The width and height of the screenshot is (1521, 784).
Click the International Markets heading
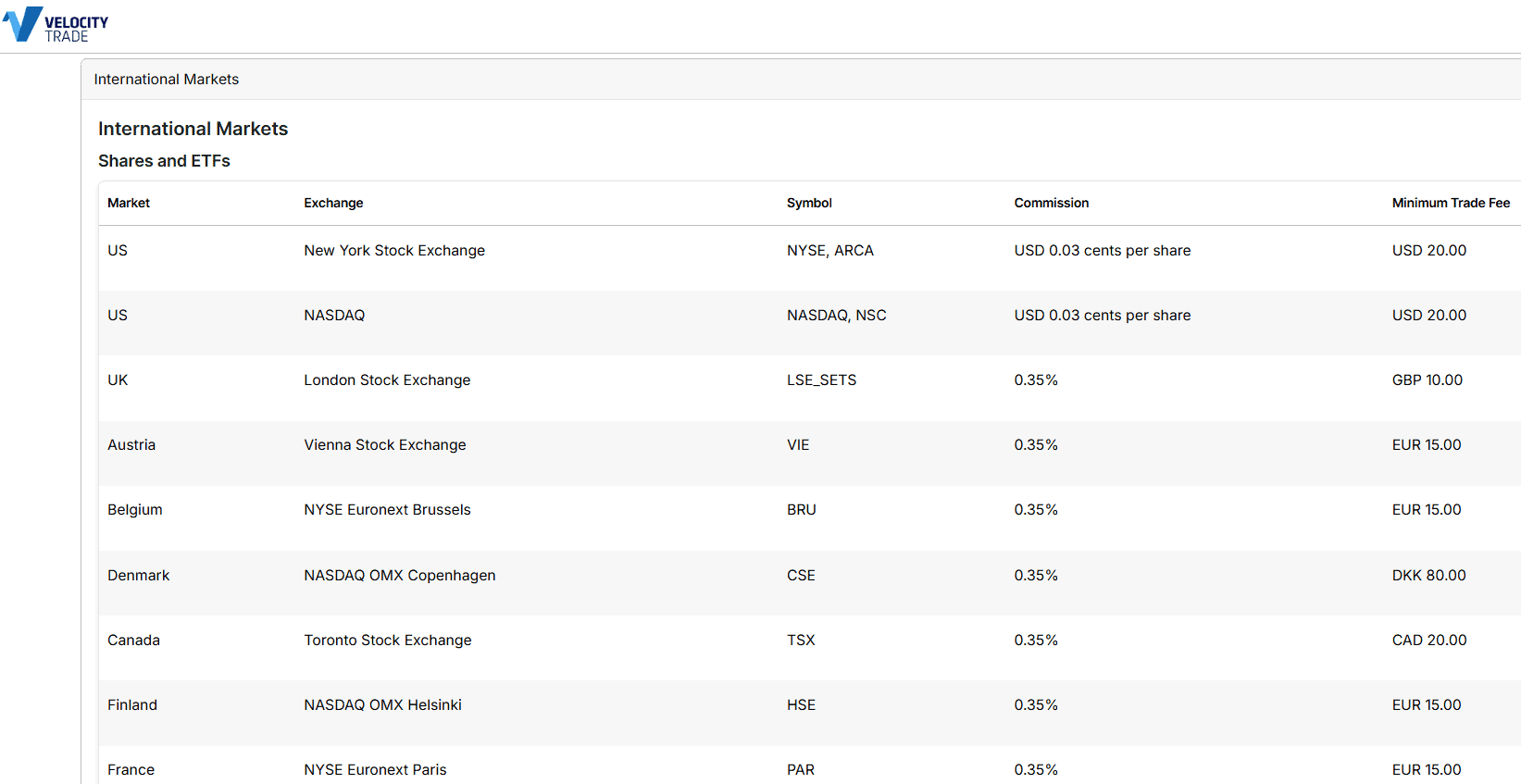point(193,129)
